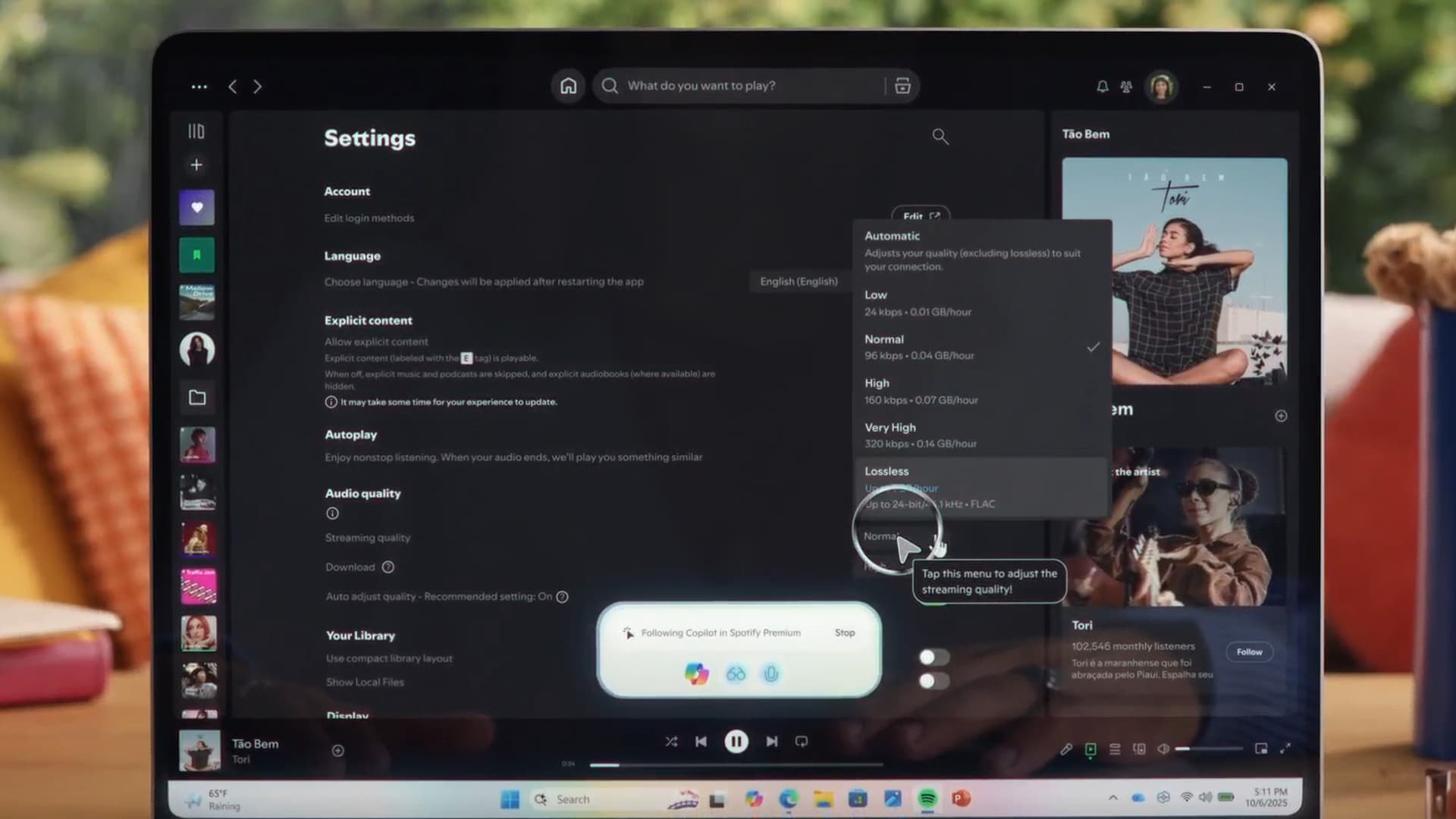Pause the current song
The image size is (1456, 819).
click(736, 742)
